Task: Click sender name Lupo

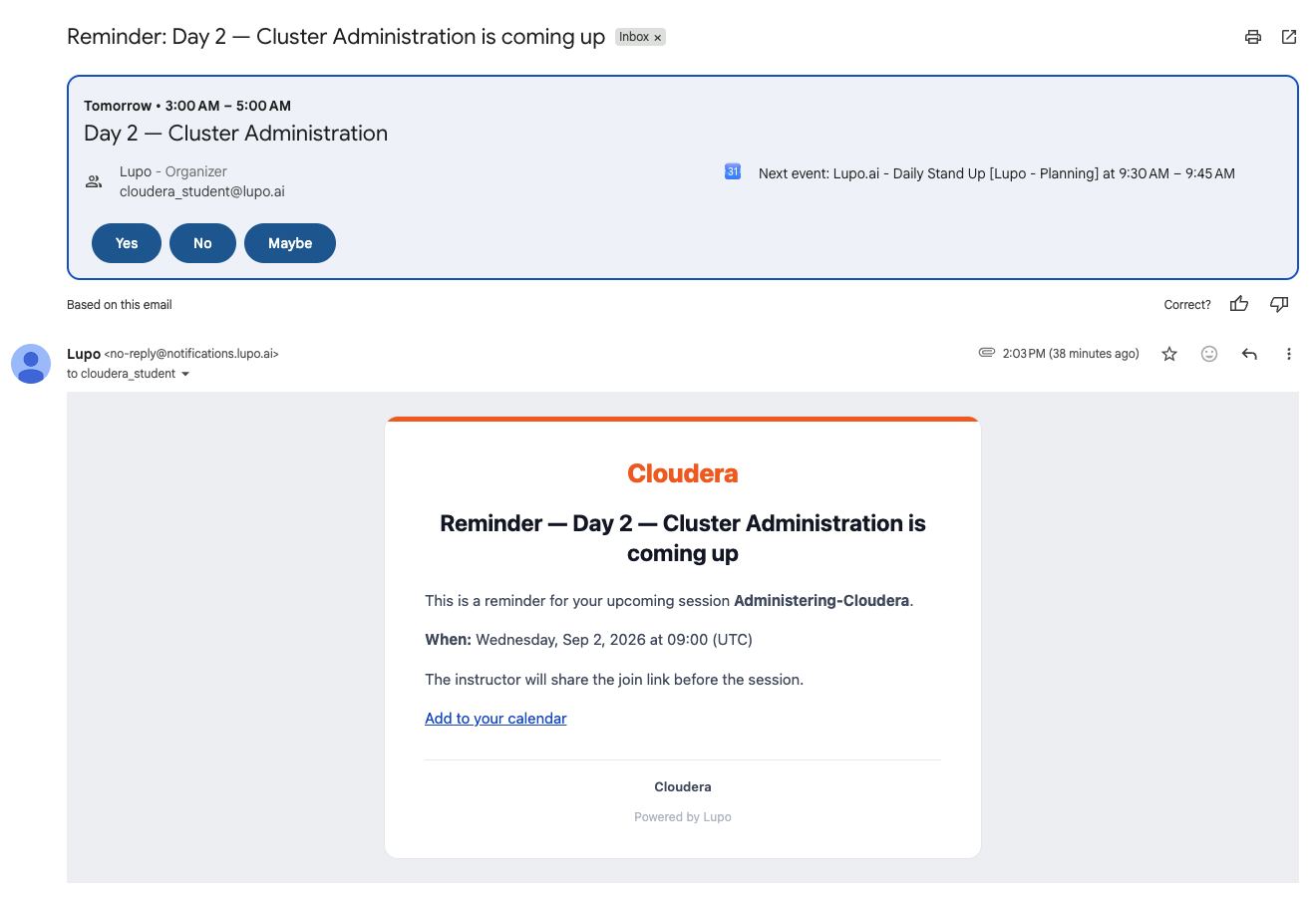Action: (84, 354)
